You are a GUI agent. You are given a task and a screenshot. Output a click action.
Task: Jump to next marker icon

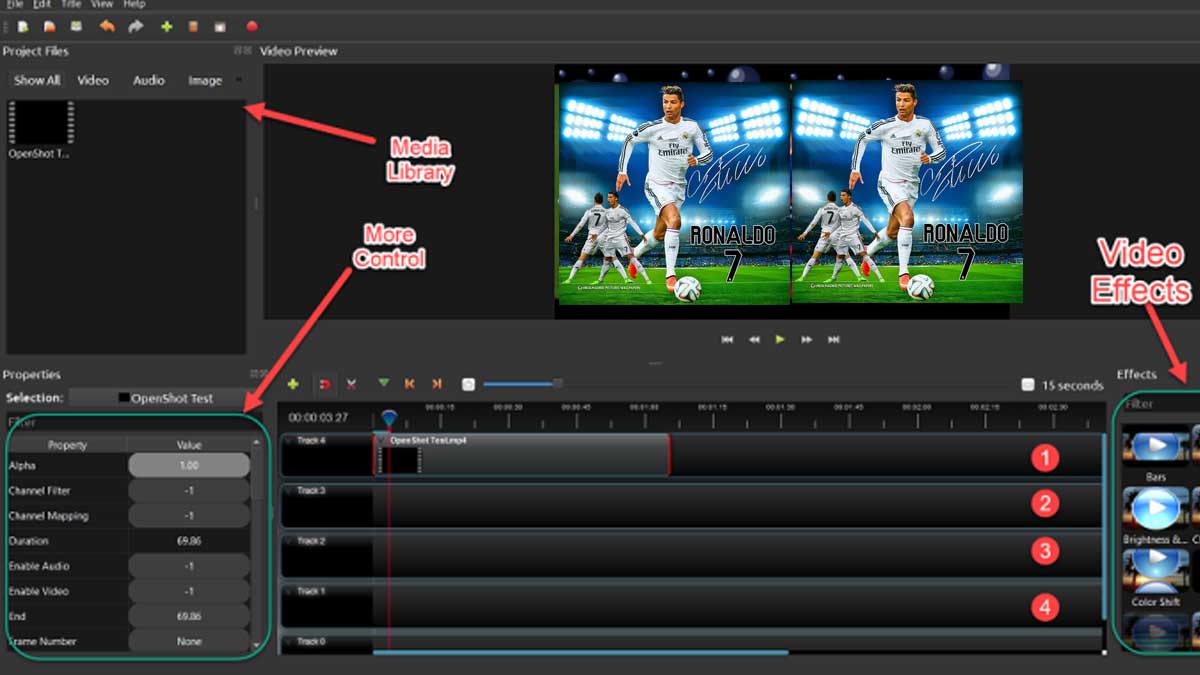point(437,384)
